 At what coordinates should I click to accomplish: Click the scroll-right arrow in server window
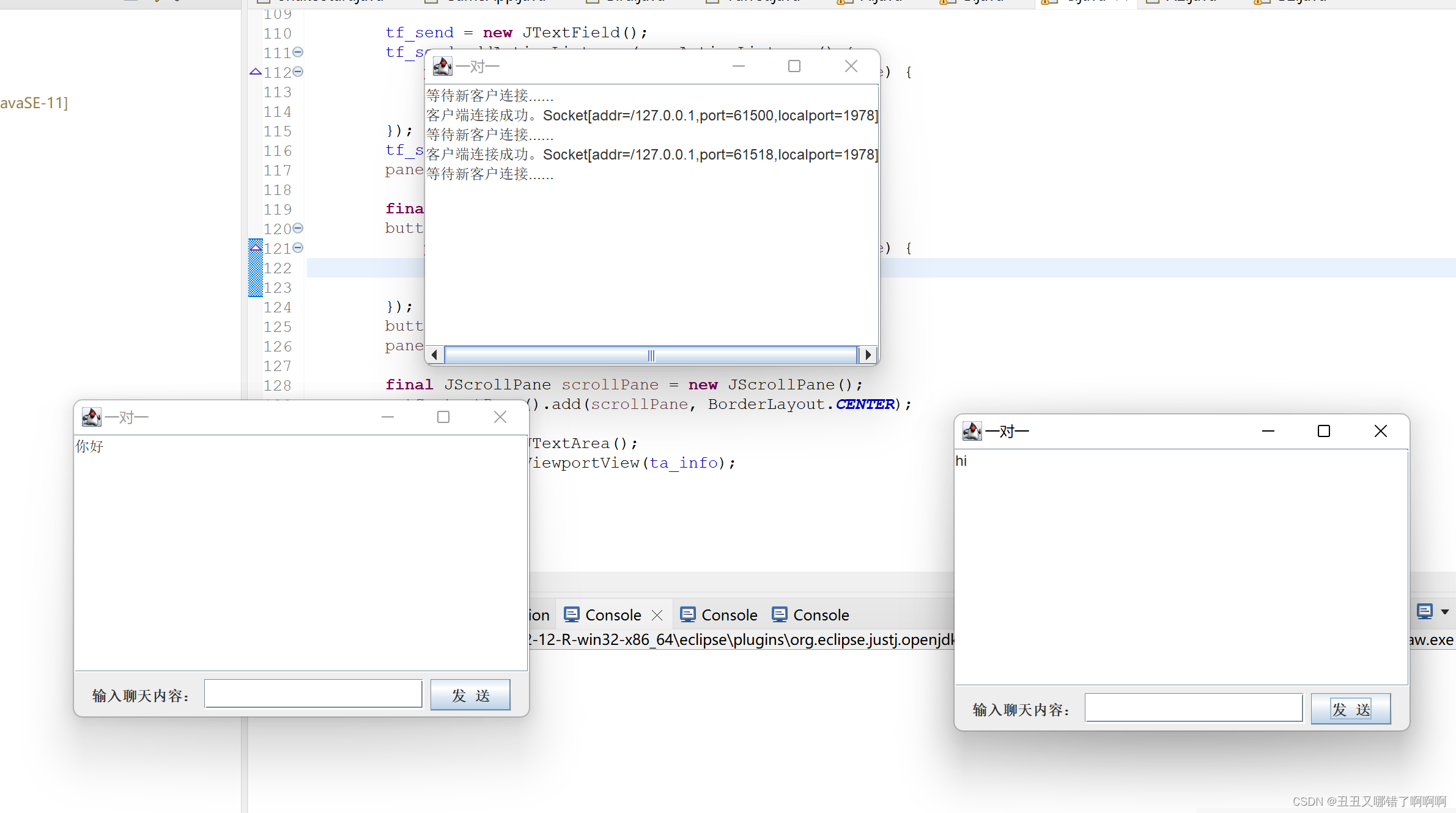[x=868, y=355]
